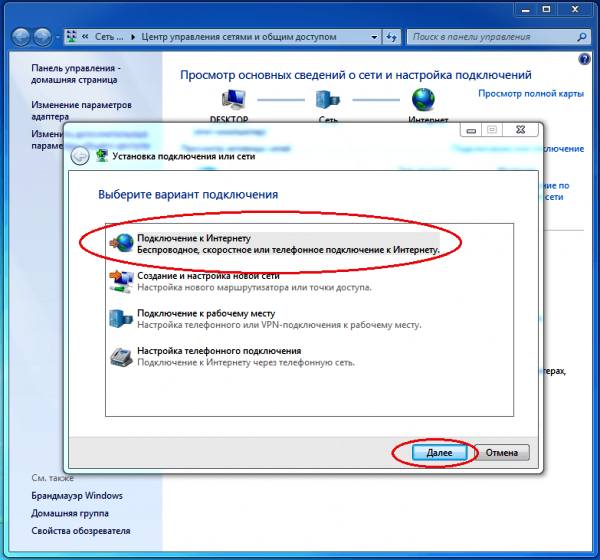
Task: Click the workplace connection server icon
Action: 121,318
